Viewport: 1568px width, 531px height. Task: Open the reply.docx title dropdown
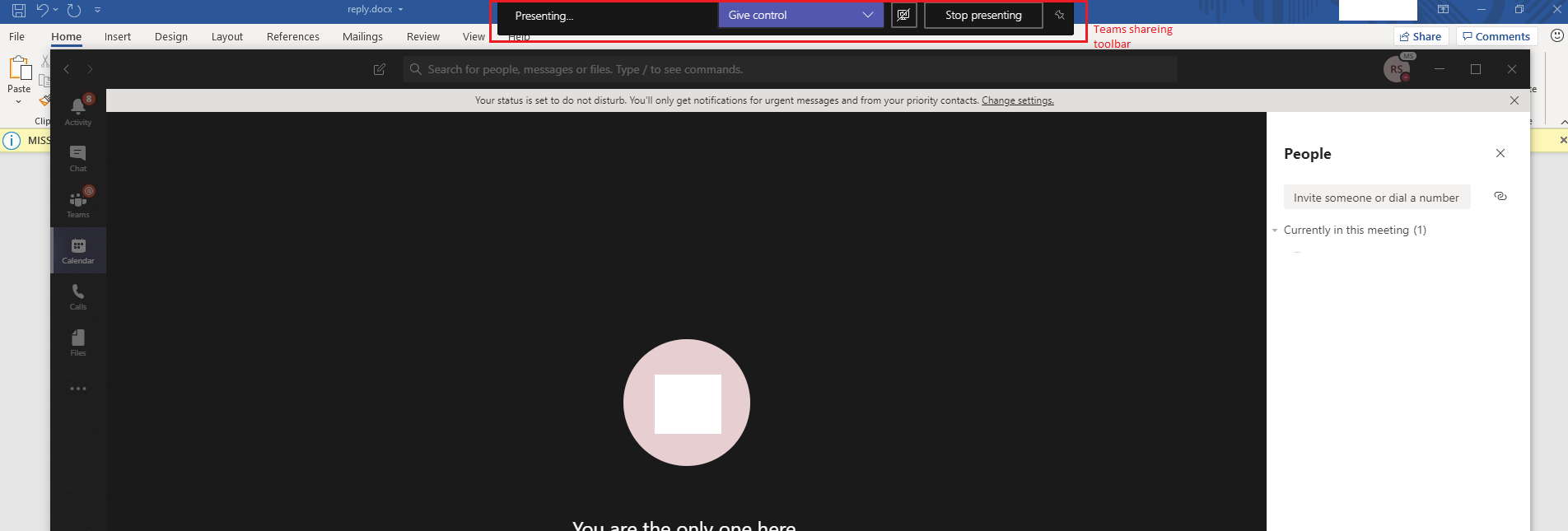[x=400, y=10]
